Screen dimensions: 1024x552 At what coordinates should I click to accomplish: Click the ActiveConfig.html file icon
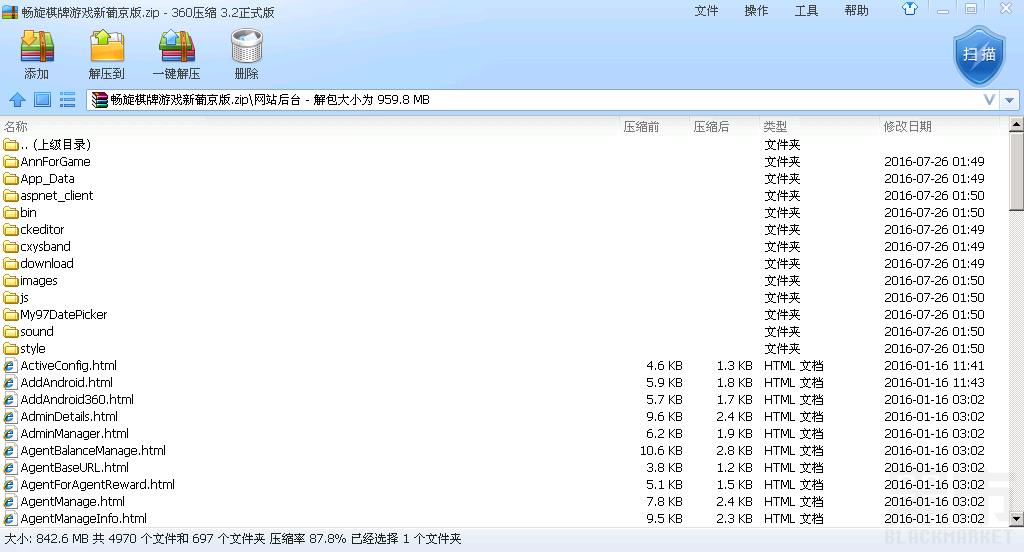coord(10,365)
